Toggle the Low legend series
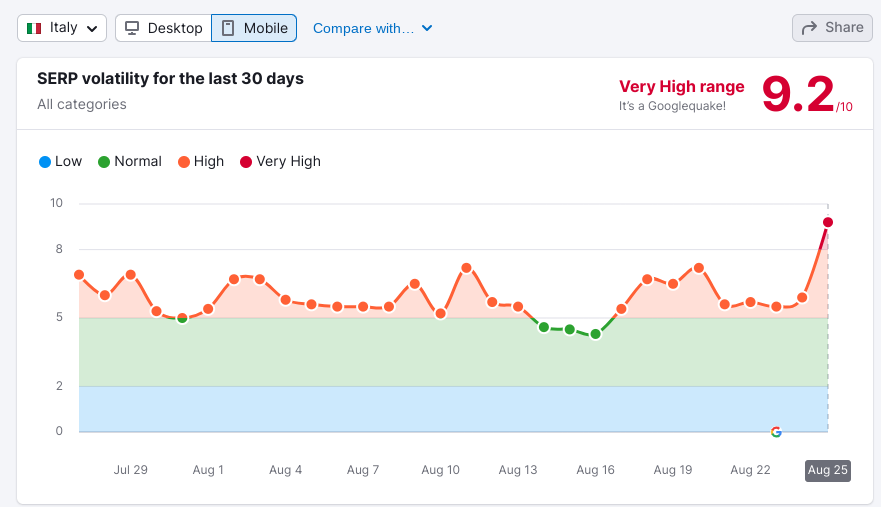The width and height of the screenshot is (881, 507). point(60,162)
